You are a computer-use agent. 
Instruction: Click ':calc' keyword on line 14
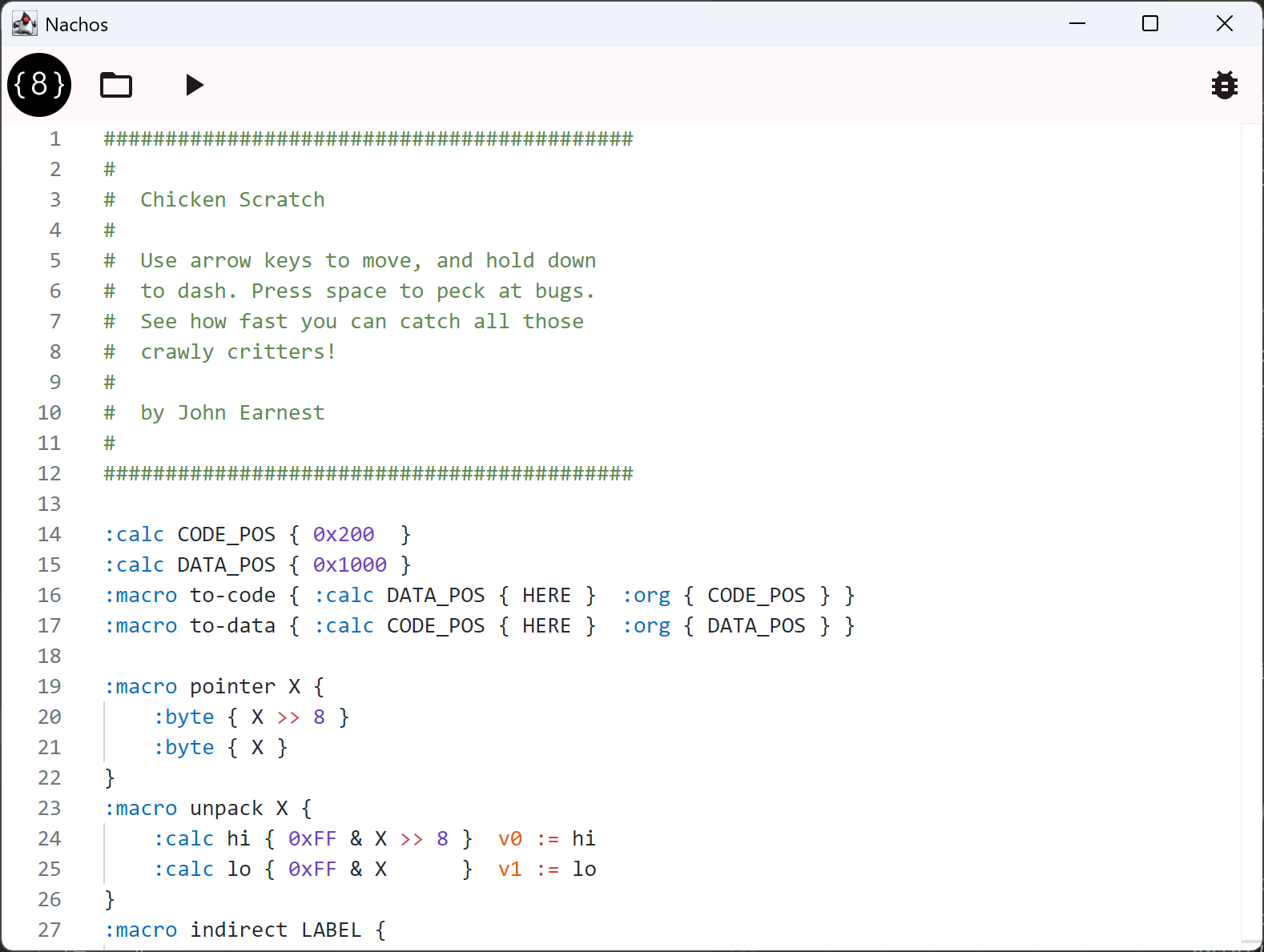134,534
